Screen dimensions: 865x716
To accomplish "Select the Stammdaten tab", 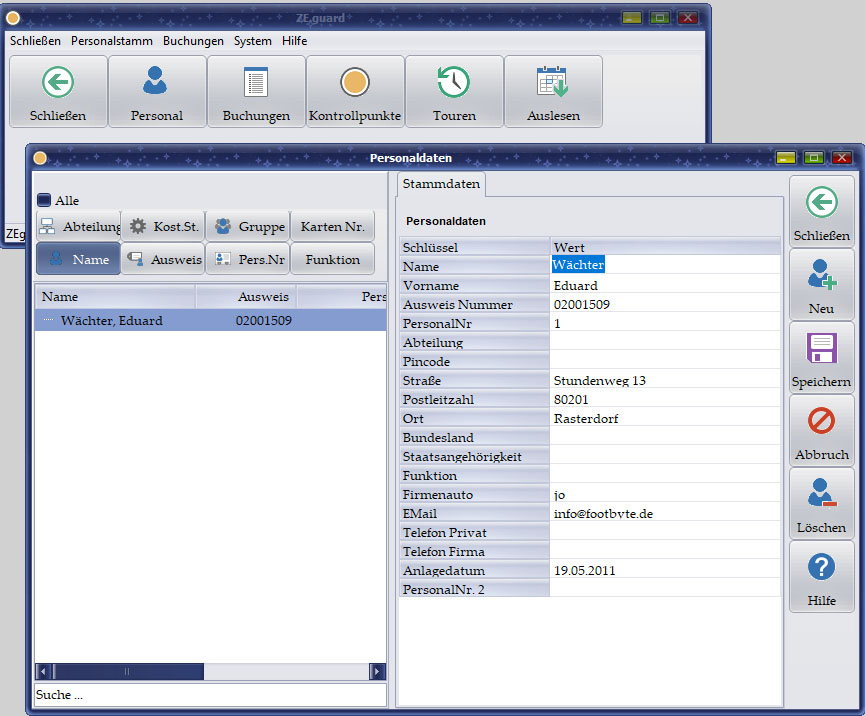I will (x=441, y=183).
